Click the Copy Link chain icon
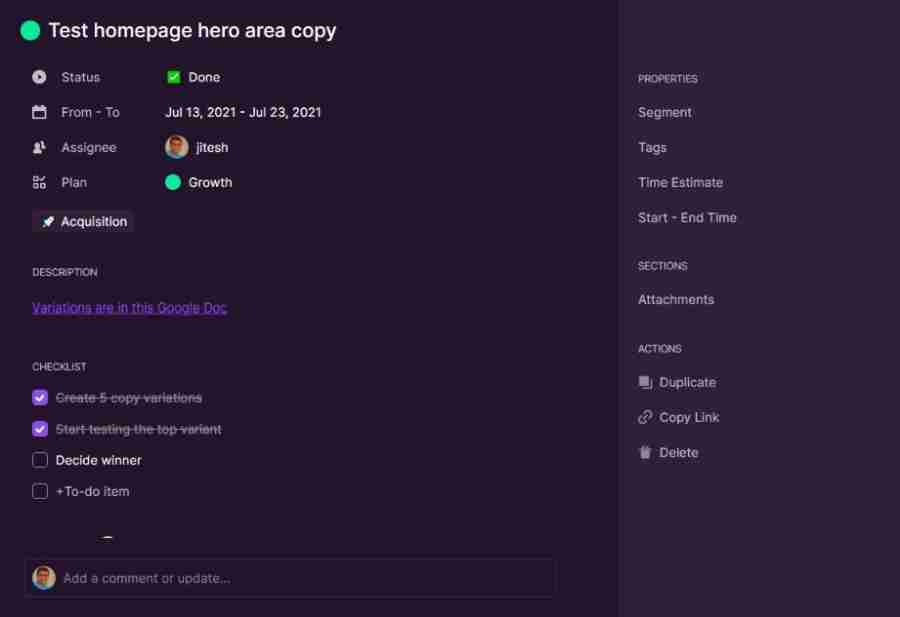 point(645,417)
